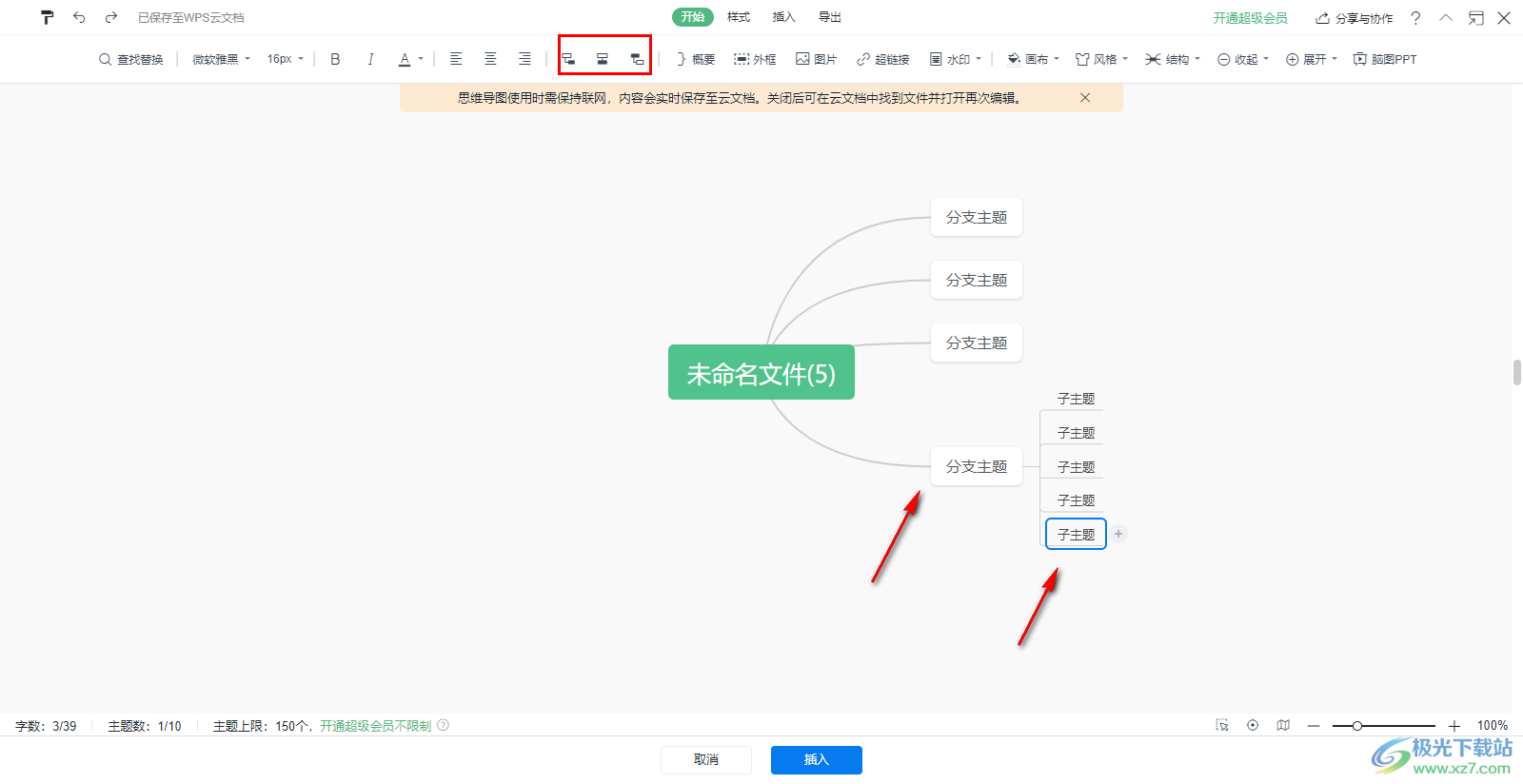1523x784 pixels.
Task: Click the 开通超级会员不限制 status link
Action: tap(375, 726)
